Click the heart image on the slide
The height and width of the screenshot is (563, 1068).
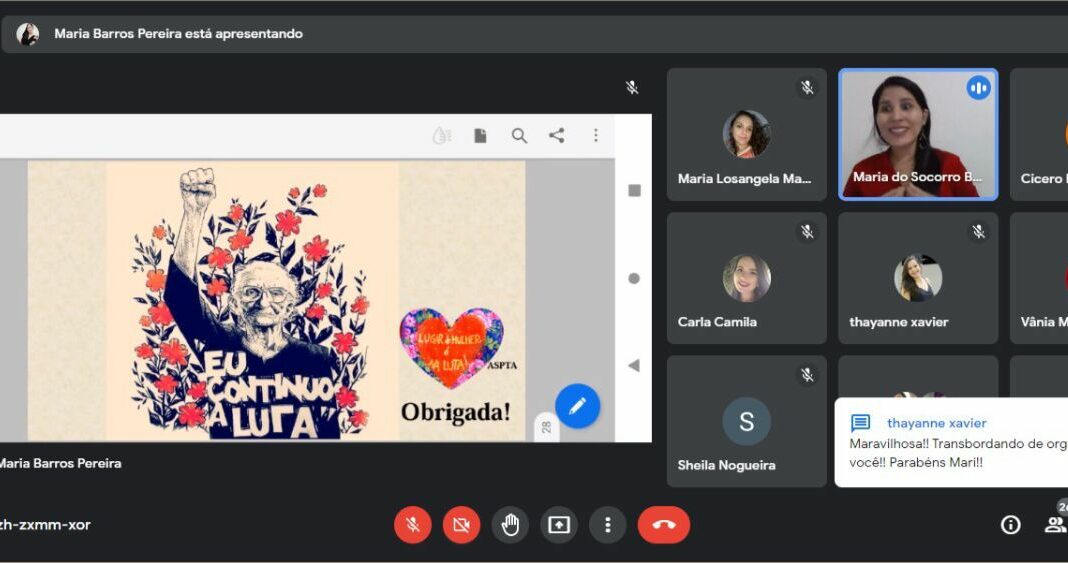452,347
